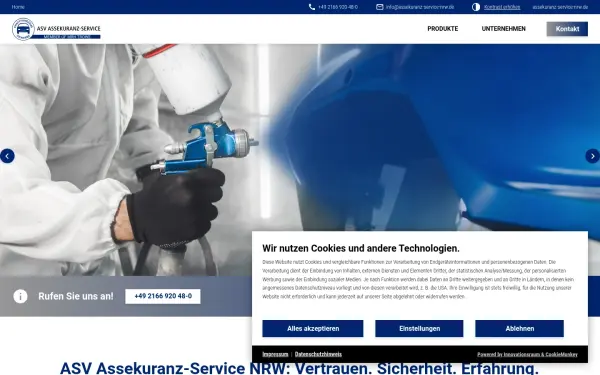Open the PRODUKTE menu

click(x=443, y=29)
